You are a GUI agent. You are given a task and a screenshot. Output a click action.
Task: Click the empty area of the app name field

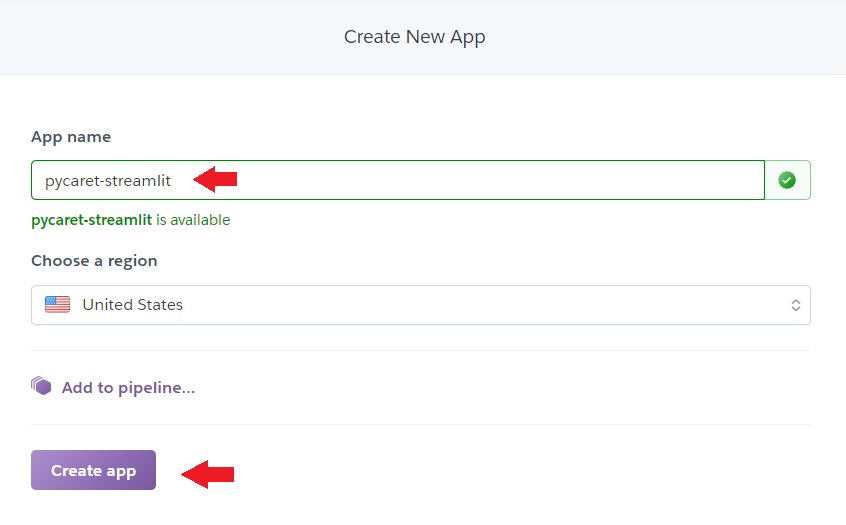click(x=500, y=180)
